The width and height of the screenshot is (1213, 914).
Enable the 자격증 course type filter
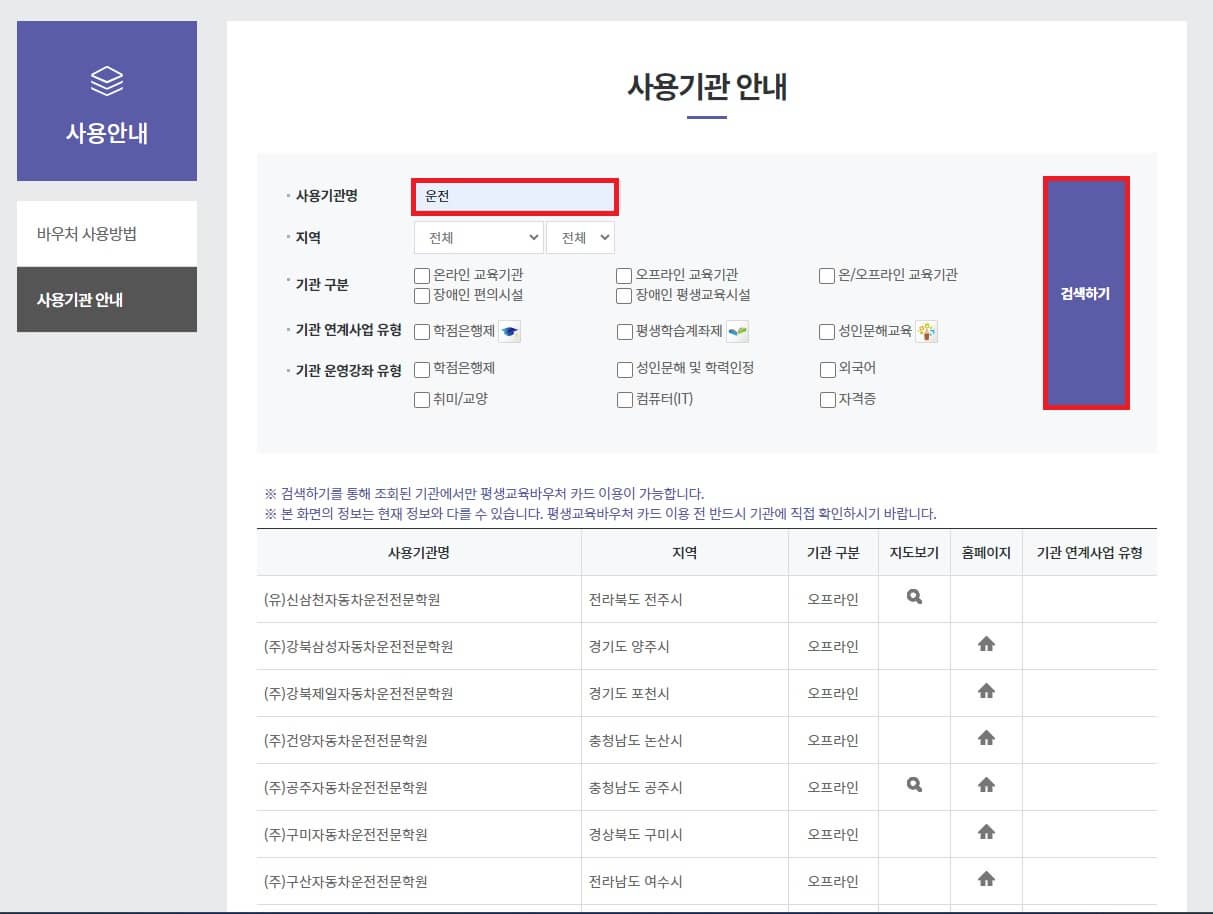(x=827, y=399)
